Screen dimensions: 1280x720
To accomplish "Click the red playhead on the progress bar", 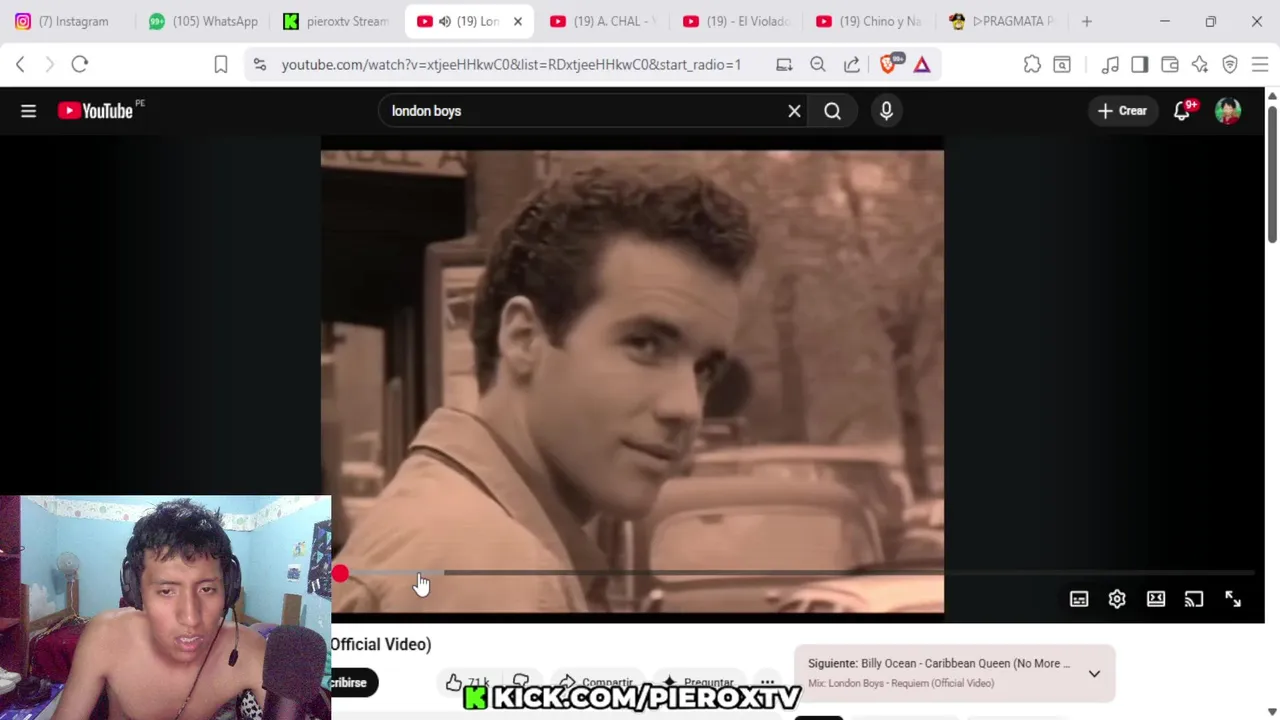I will (341, 574).
